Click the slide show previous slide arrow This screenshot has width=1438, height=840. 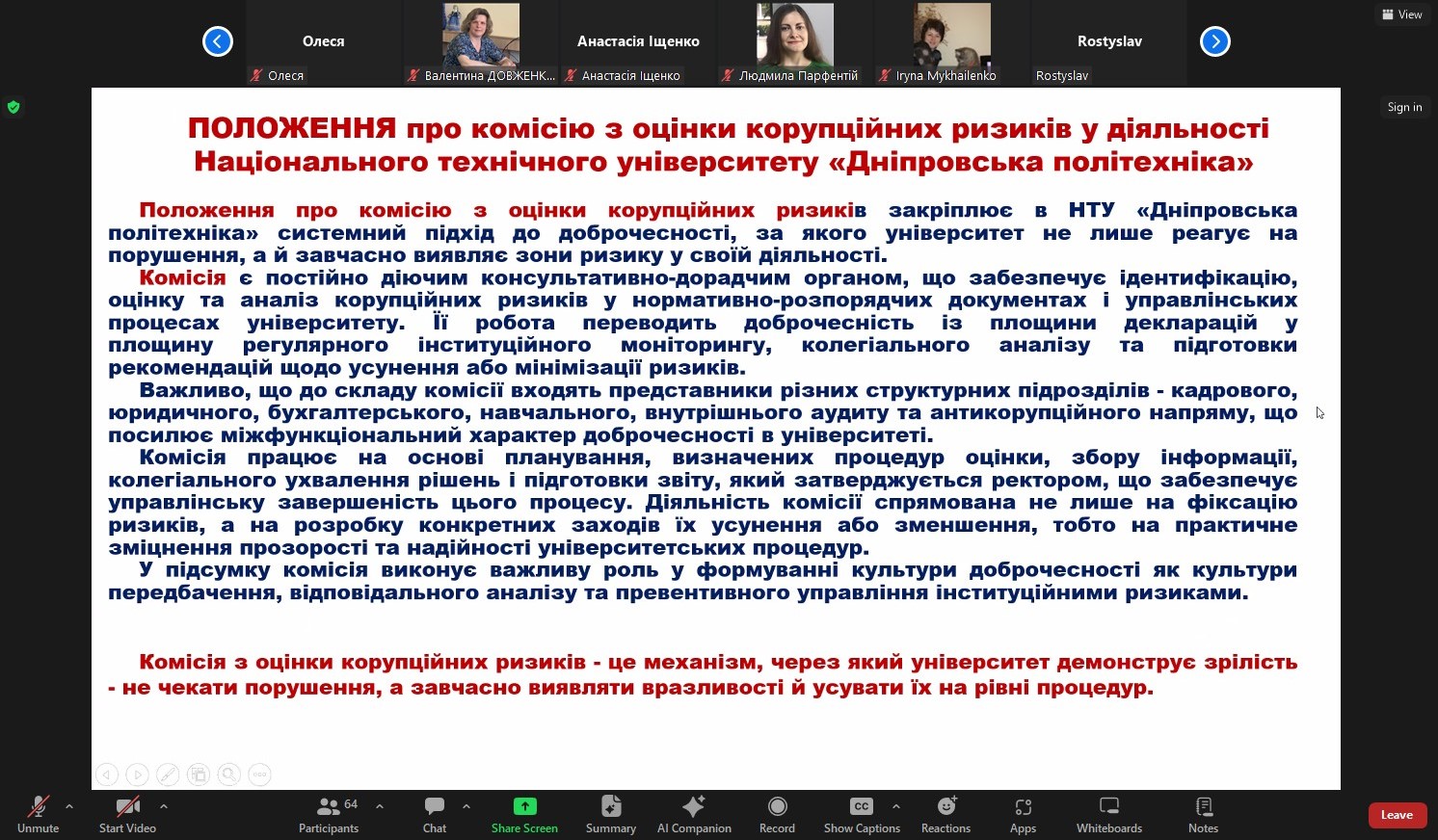click(107, 774)
